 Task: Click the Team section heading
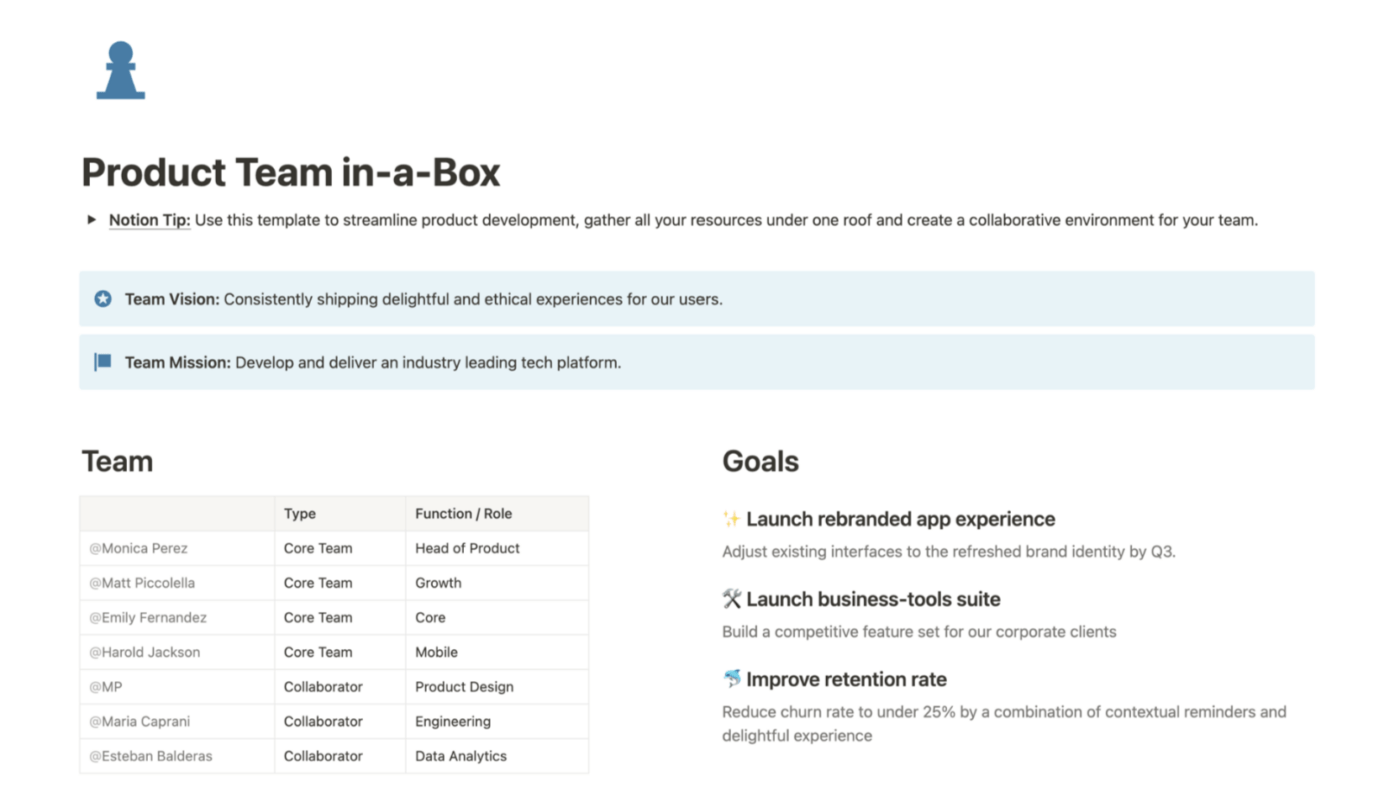tap(117, 461)
